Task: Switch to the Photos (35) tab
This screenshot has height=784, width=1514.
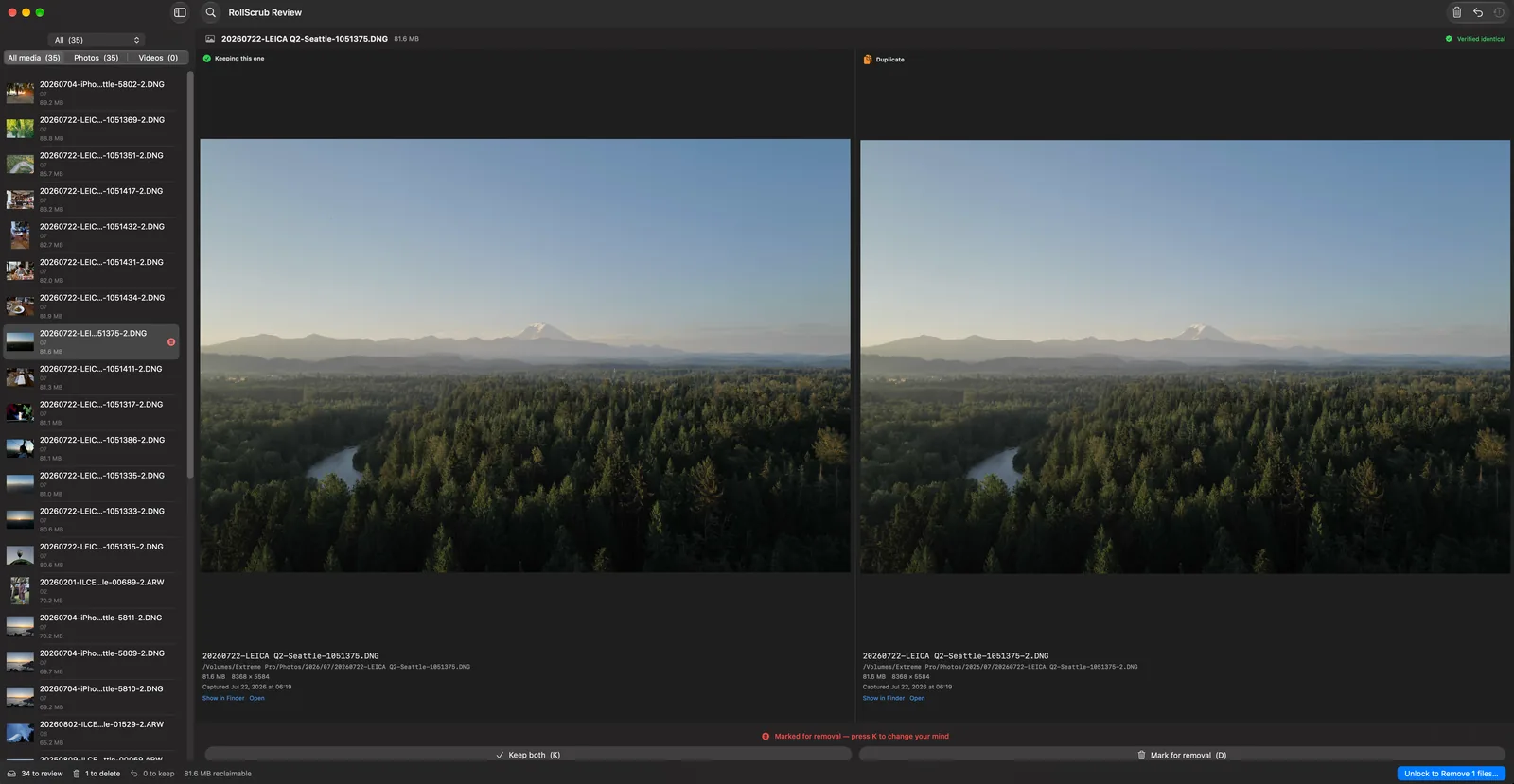Action: (x=97, y=58)
